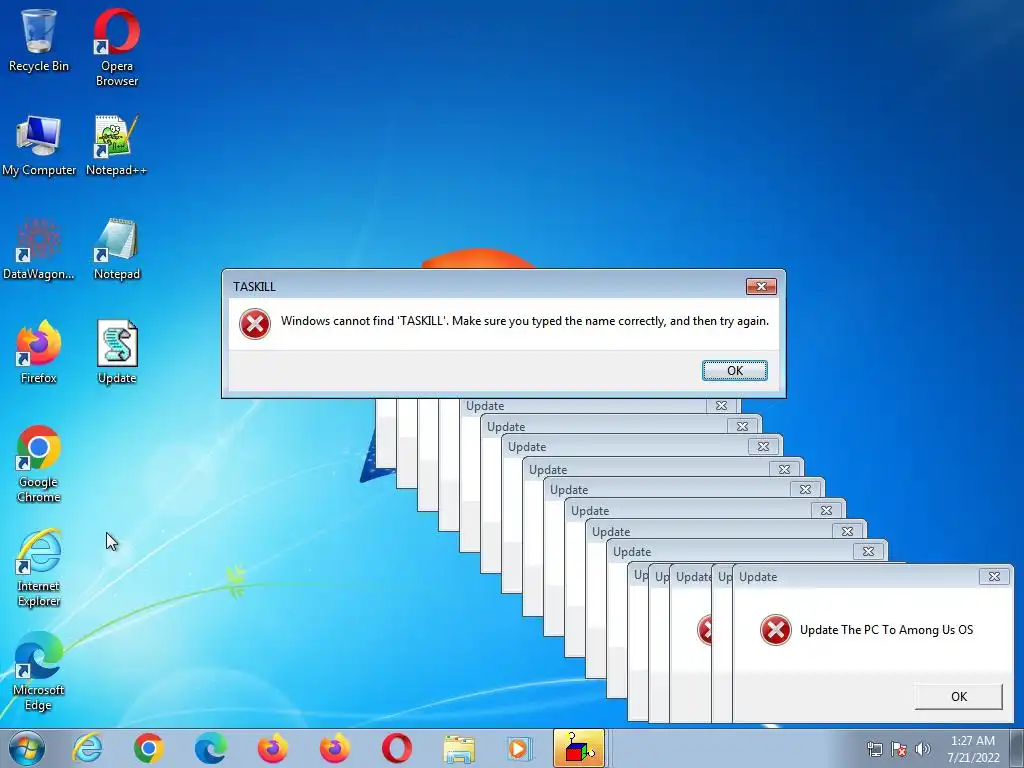Image resolution: width=1024 pixels, height=768 pixels.
Task: Click the Show desktop button at taskbar end
Action: point(1018,748)
